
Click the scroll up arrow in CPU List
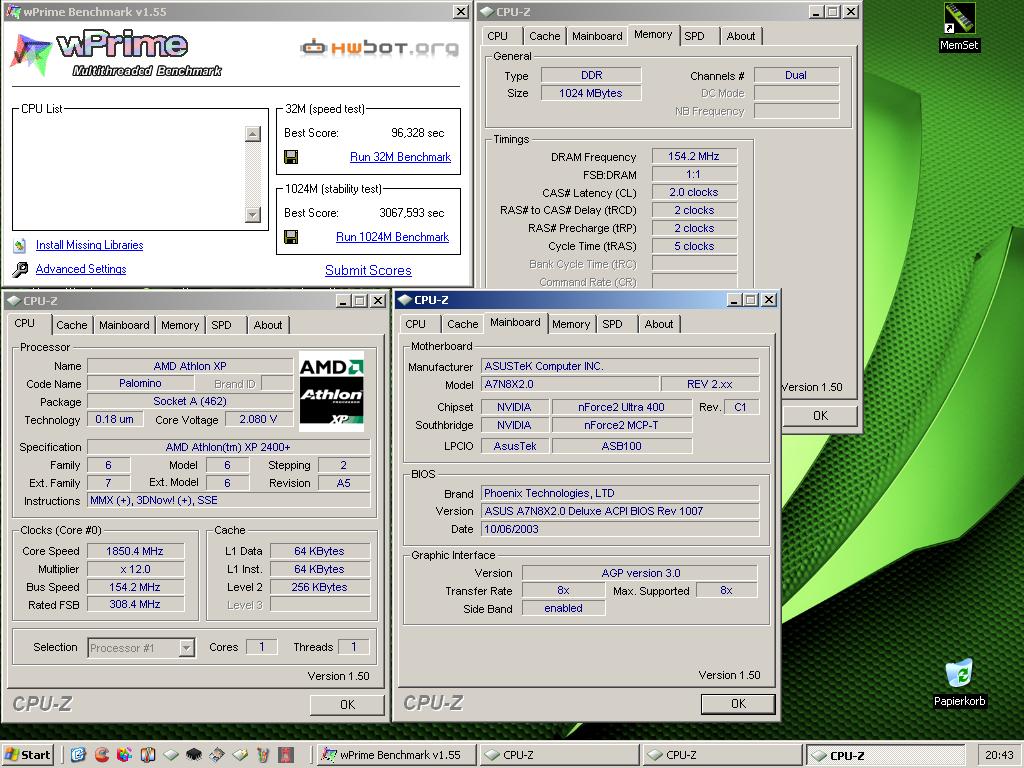pos(253,134)
